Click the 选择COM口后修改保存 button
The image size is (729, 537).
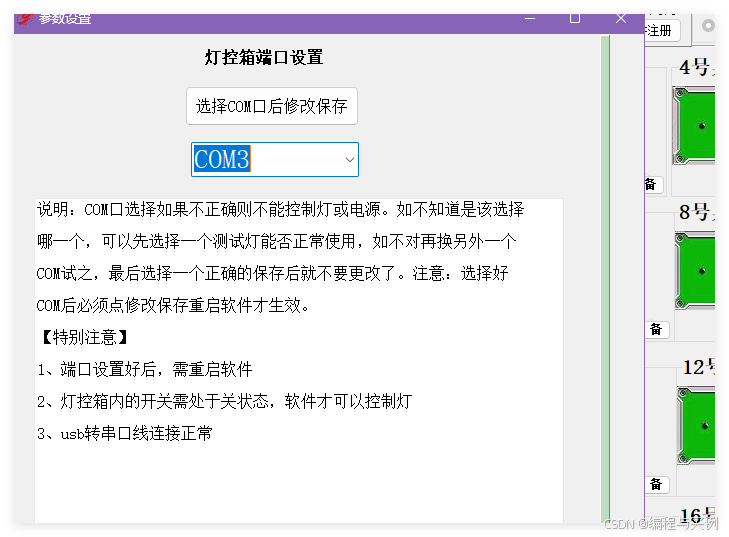272,106
